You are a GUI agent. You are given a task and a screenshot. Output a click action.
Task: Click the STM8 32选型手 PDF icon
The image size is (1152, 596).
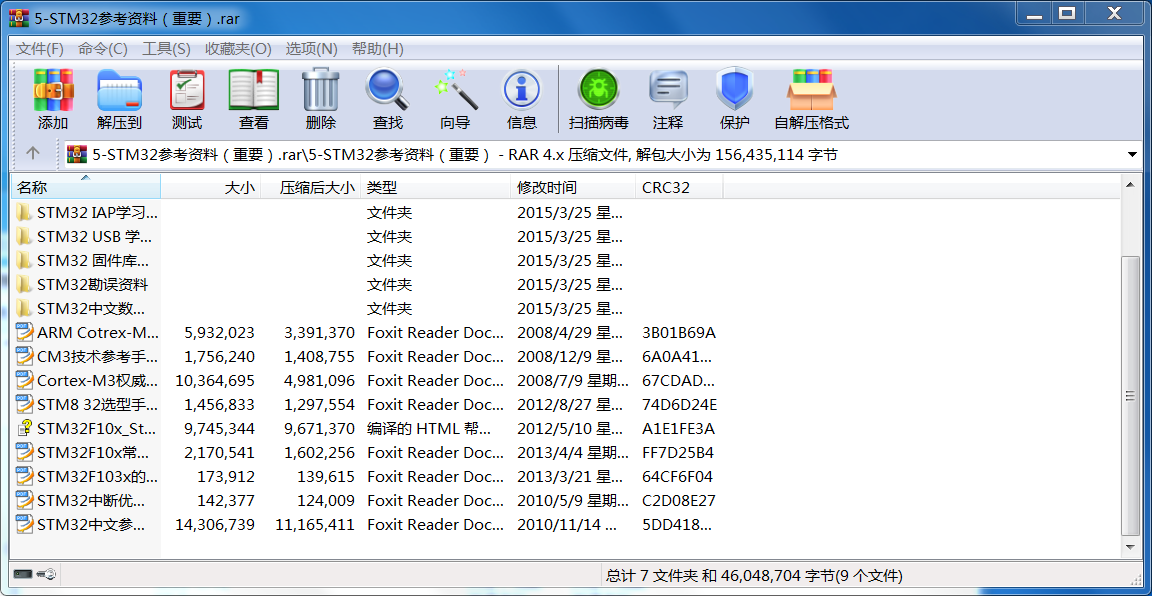[25, 404]
